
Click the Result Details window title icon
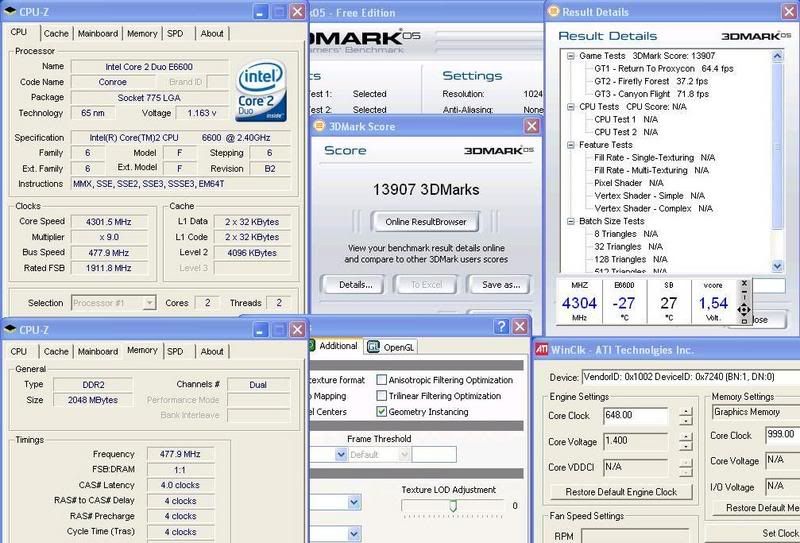pyautogui.click(x=553, y=11)
